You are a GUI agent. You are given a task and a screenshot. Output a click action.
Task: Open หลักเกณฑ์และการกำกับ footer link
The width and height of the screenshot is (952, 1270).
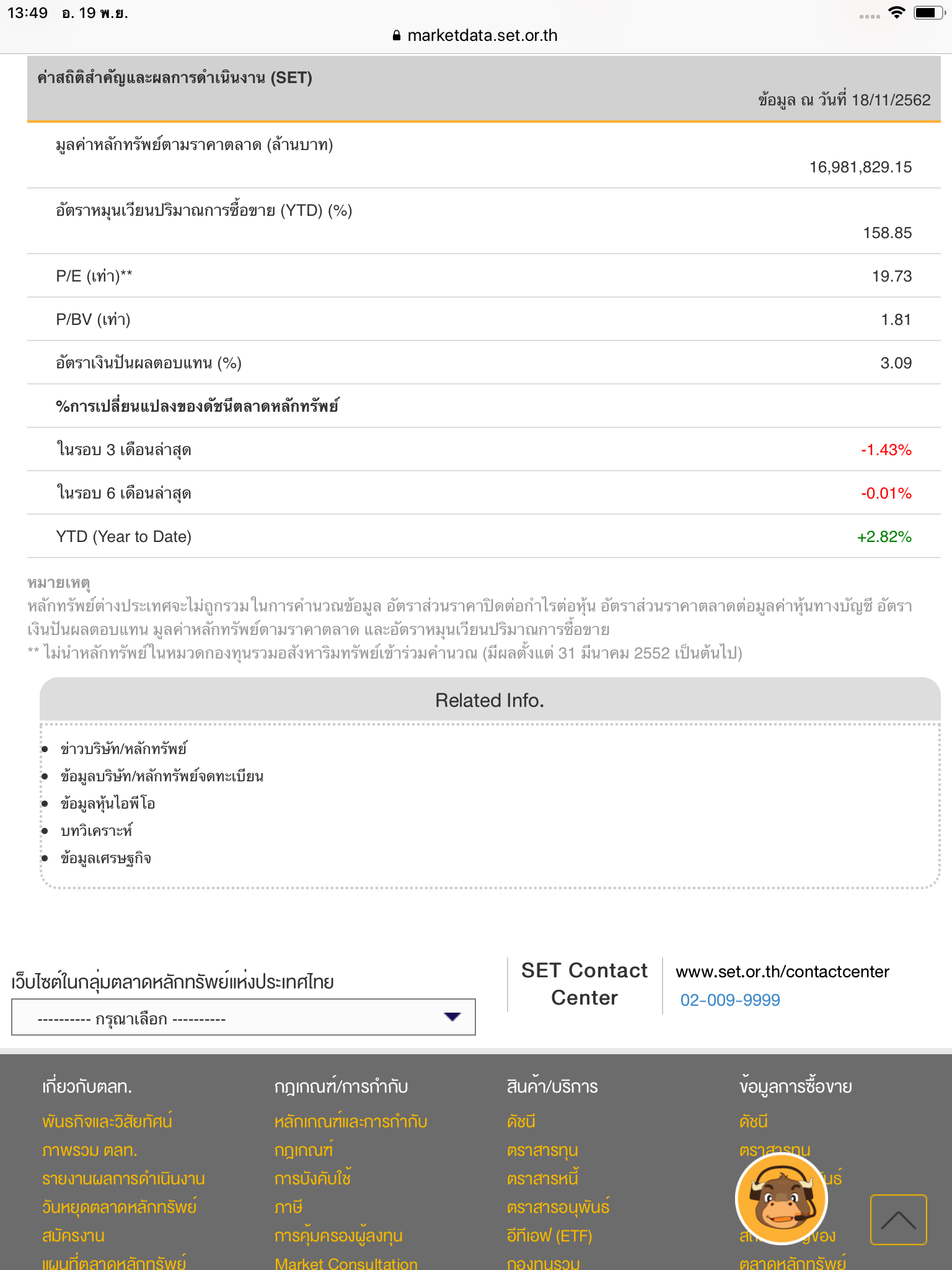[x=351, y=1121]
